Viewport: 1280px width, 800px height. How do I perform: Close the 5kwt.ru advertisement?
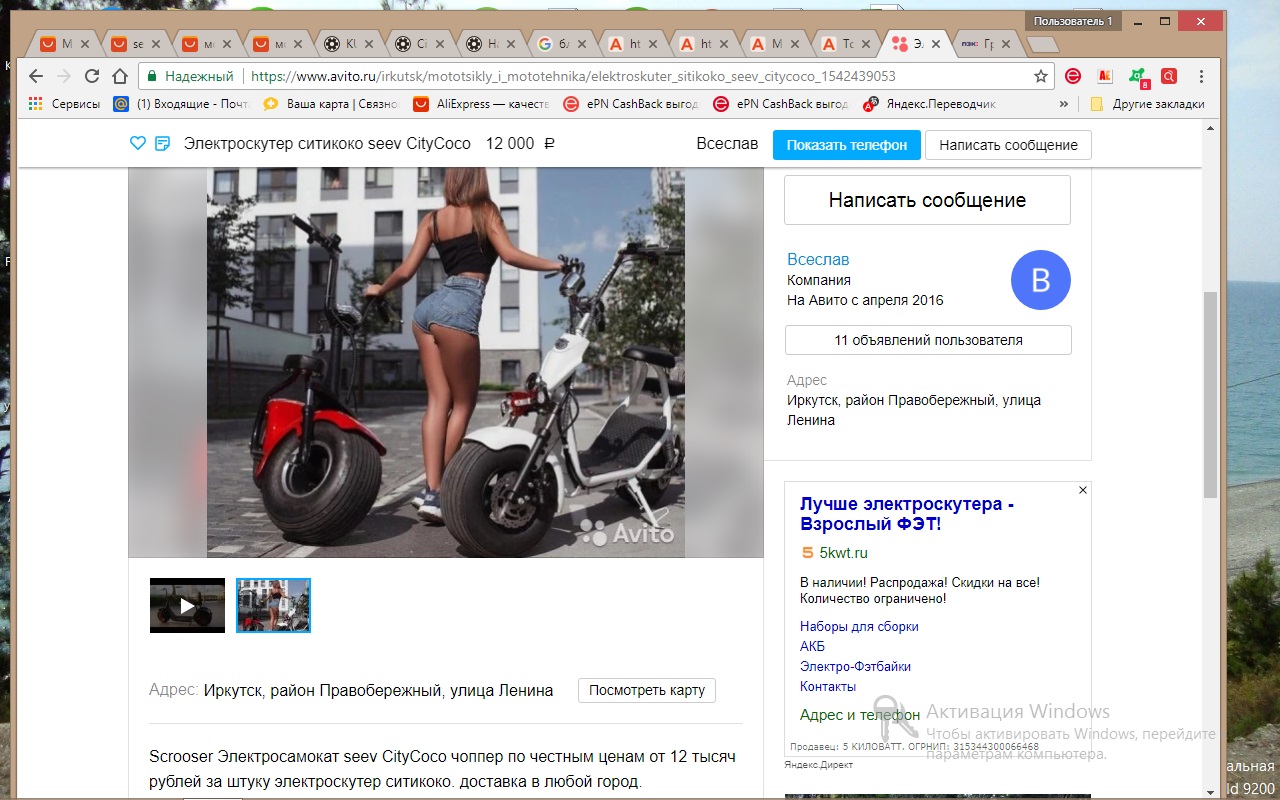(1082, 491)
